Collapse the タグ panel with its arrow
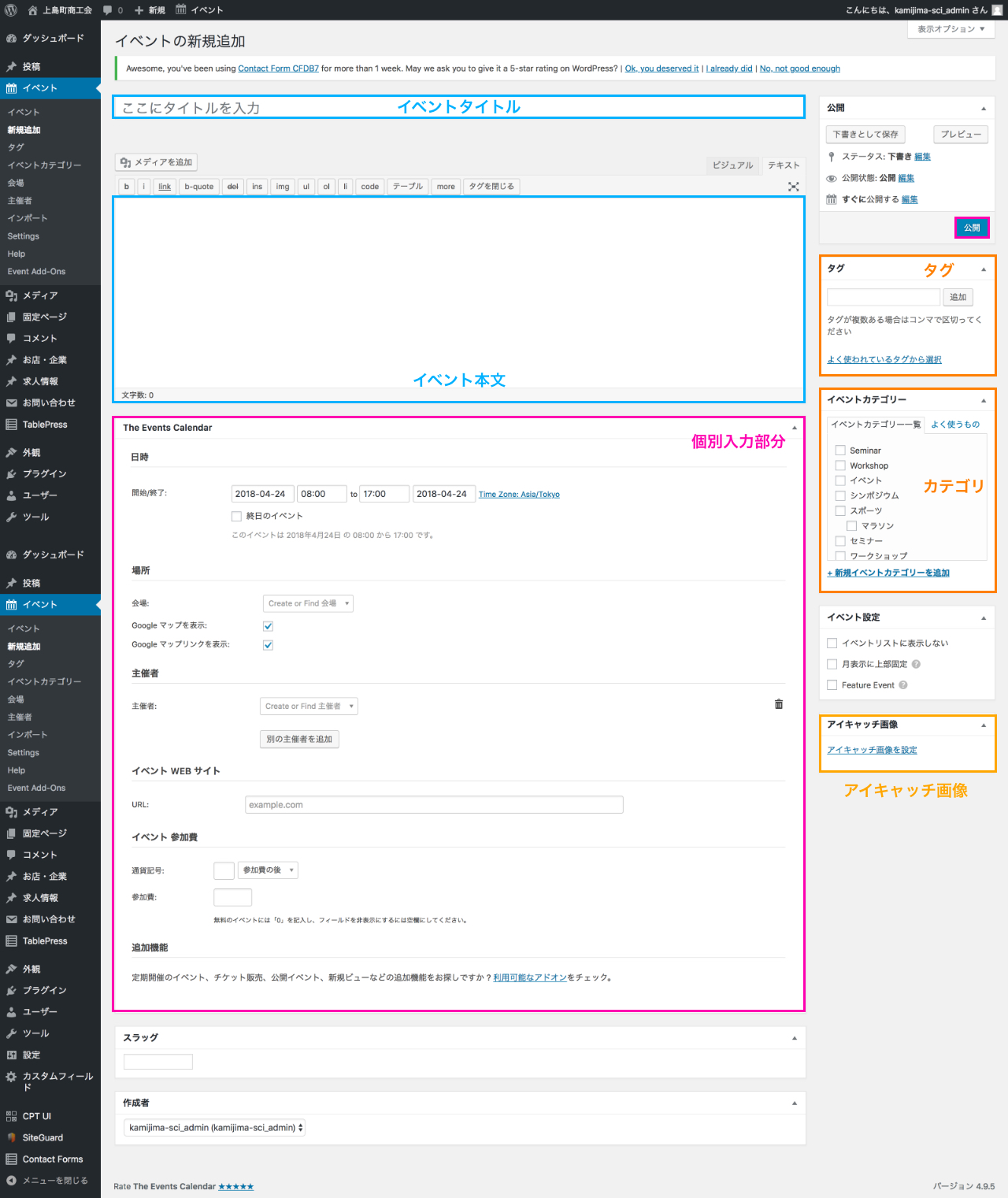 point(983,269)
